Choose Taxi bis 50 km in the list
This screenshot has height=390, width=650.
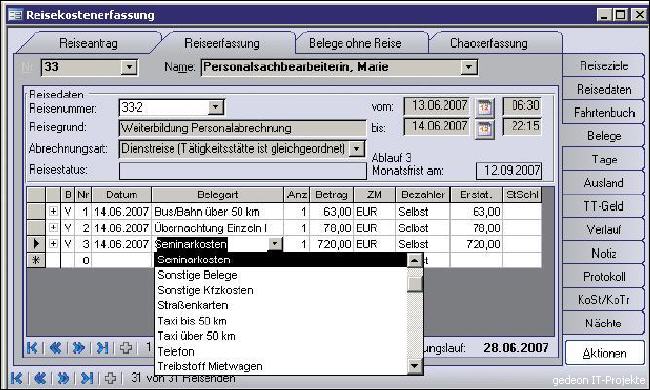[x=280, y=321]
